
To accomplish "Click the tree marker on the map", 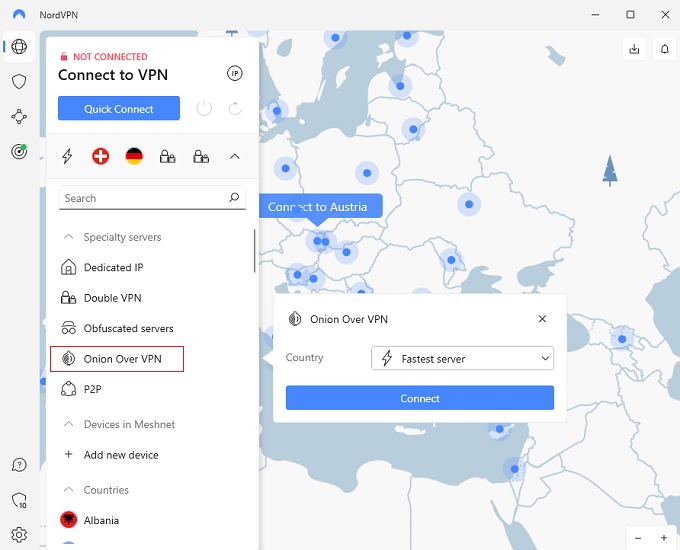I will 610,171.
